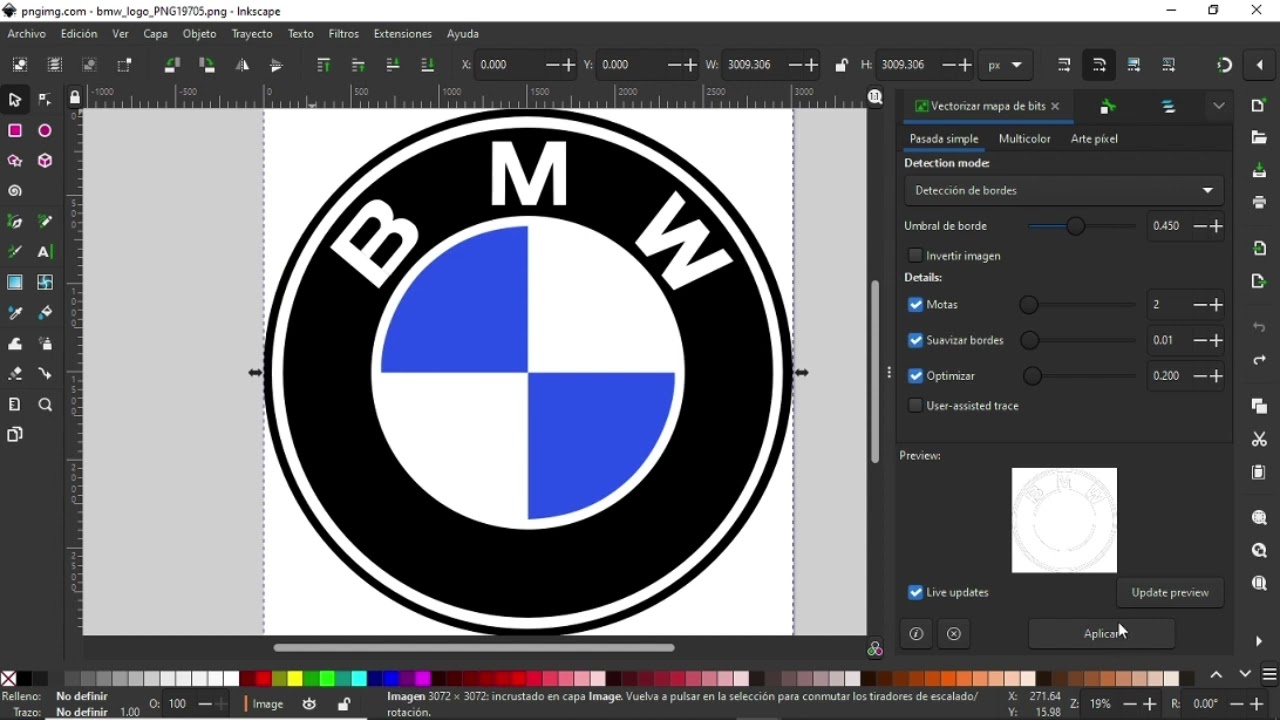
Task: Select the Ellipse tool
Action: click(45, 131)
